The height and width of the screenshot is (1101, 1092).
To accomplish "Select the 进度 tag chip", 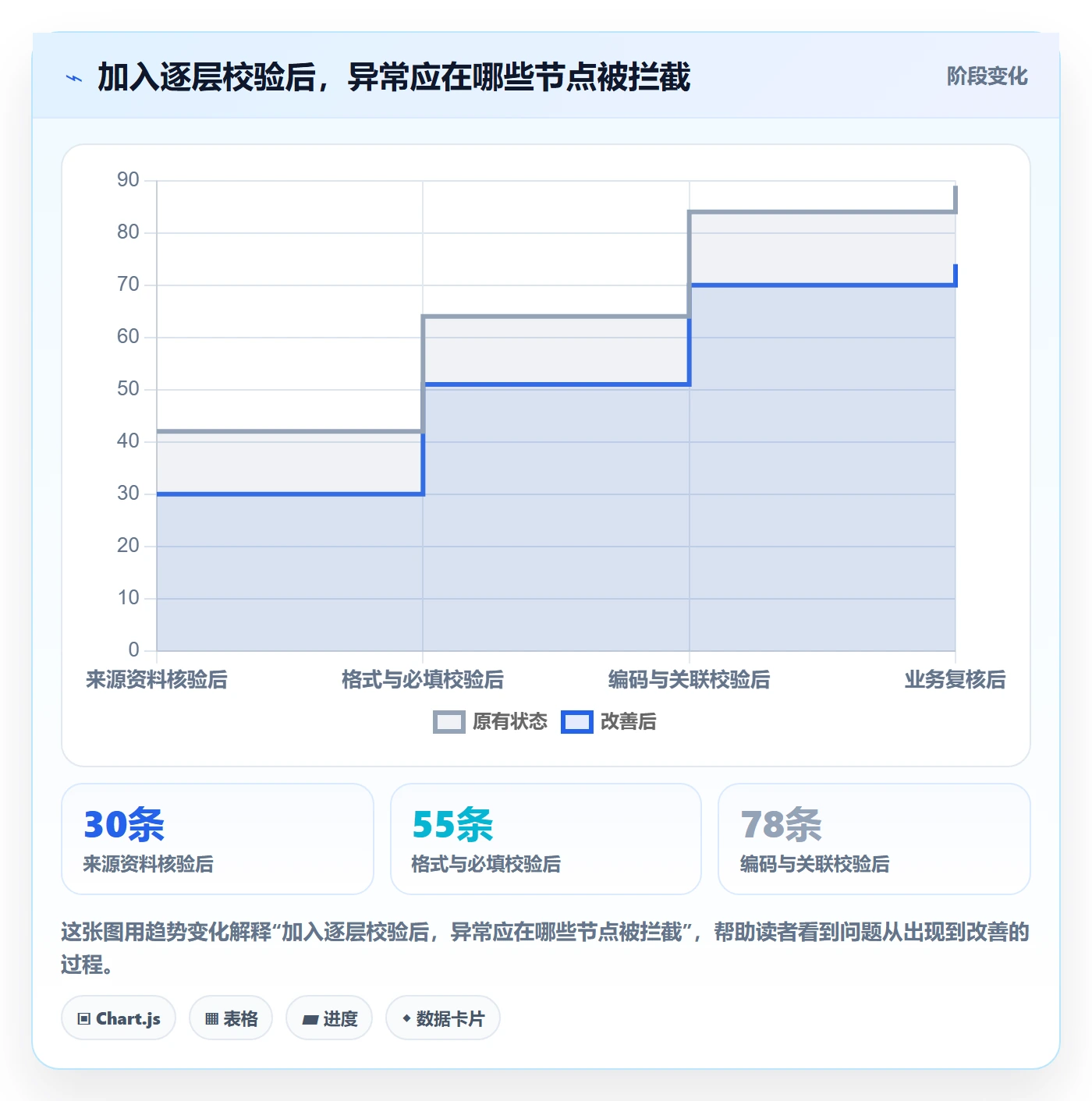I will point(329,1018).
